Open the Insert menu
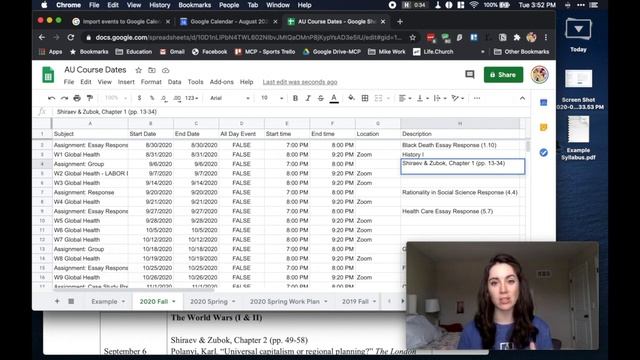This screenshot has height=360, width=640. pos(126,82)
